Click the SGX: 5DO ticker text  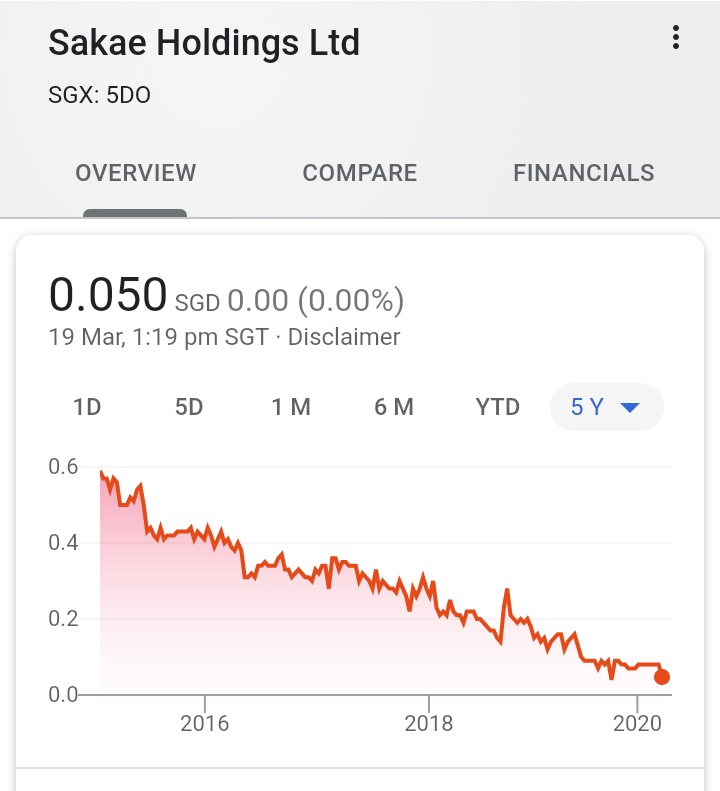tap(100, 96)
